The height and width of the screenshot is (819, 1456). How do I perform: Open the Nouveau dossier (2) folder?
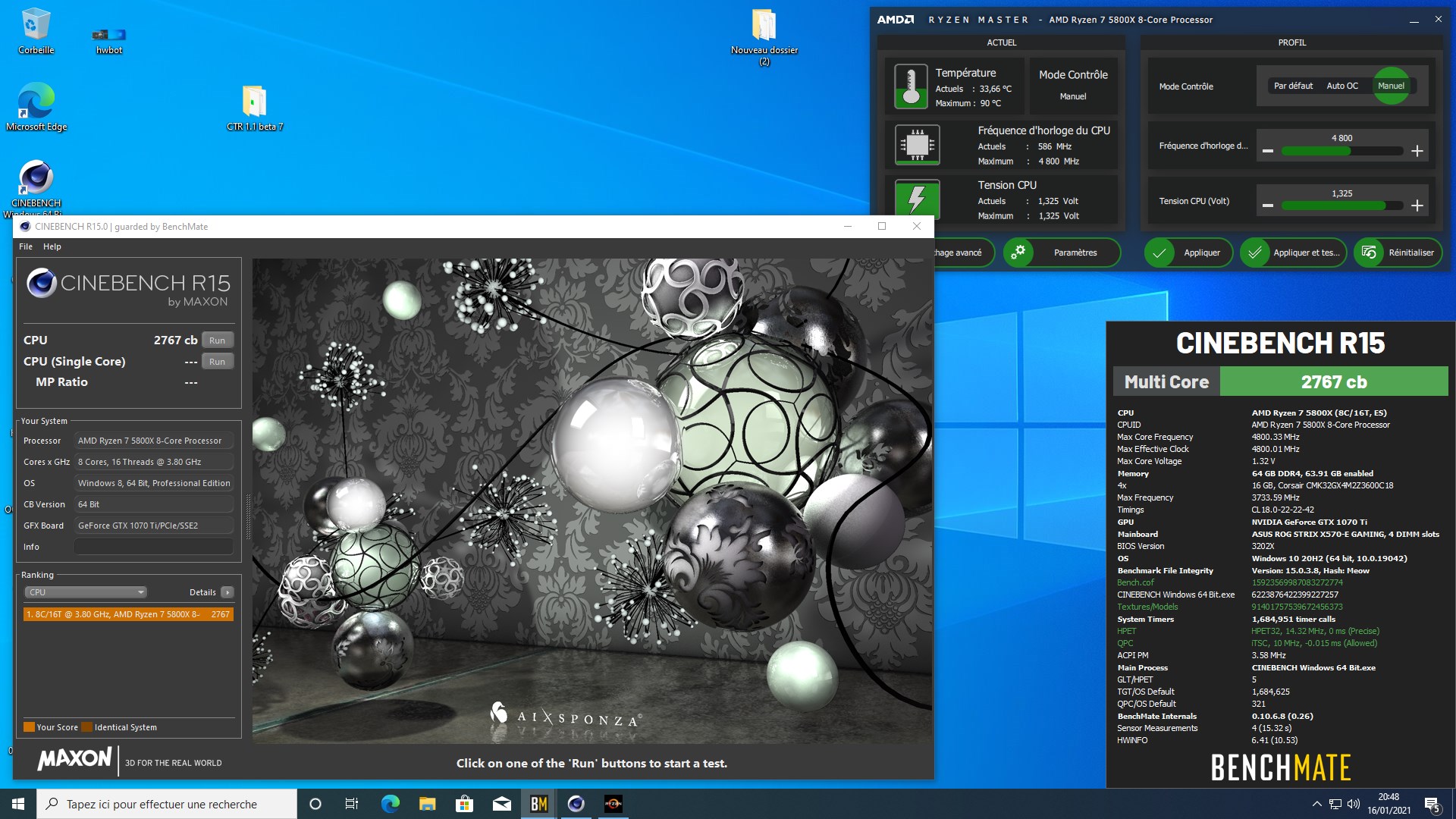[764, 36]
